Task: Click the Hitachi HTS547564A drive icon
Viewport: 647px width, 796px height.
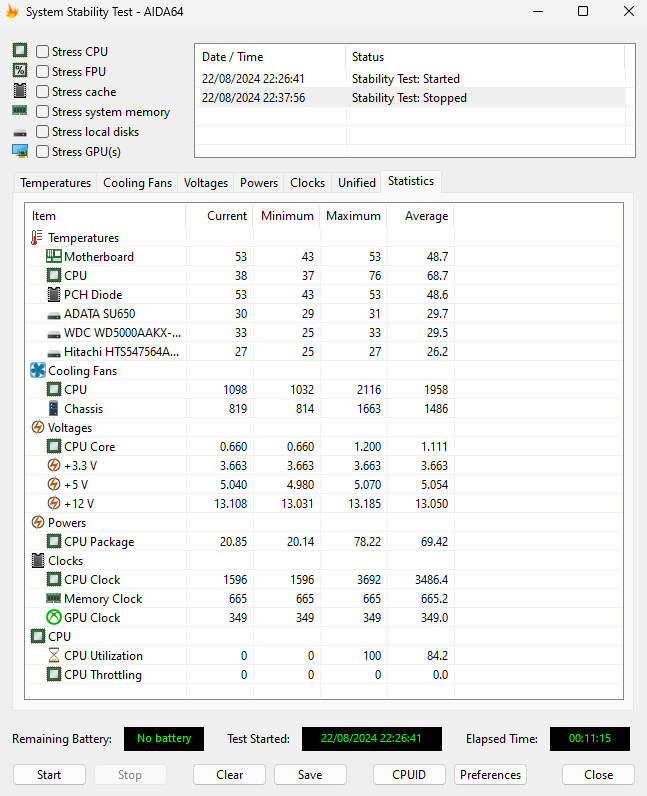Action: [53, 354]
